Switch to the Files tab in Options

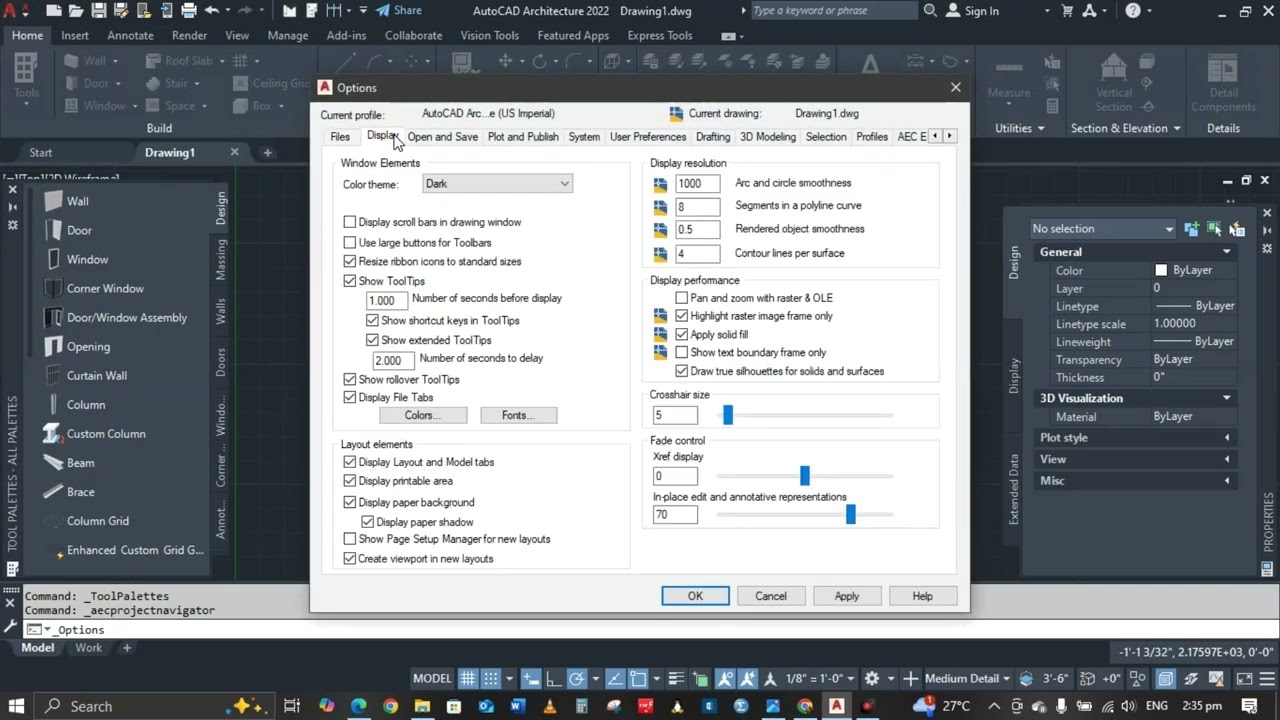click(340, 137)
